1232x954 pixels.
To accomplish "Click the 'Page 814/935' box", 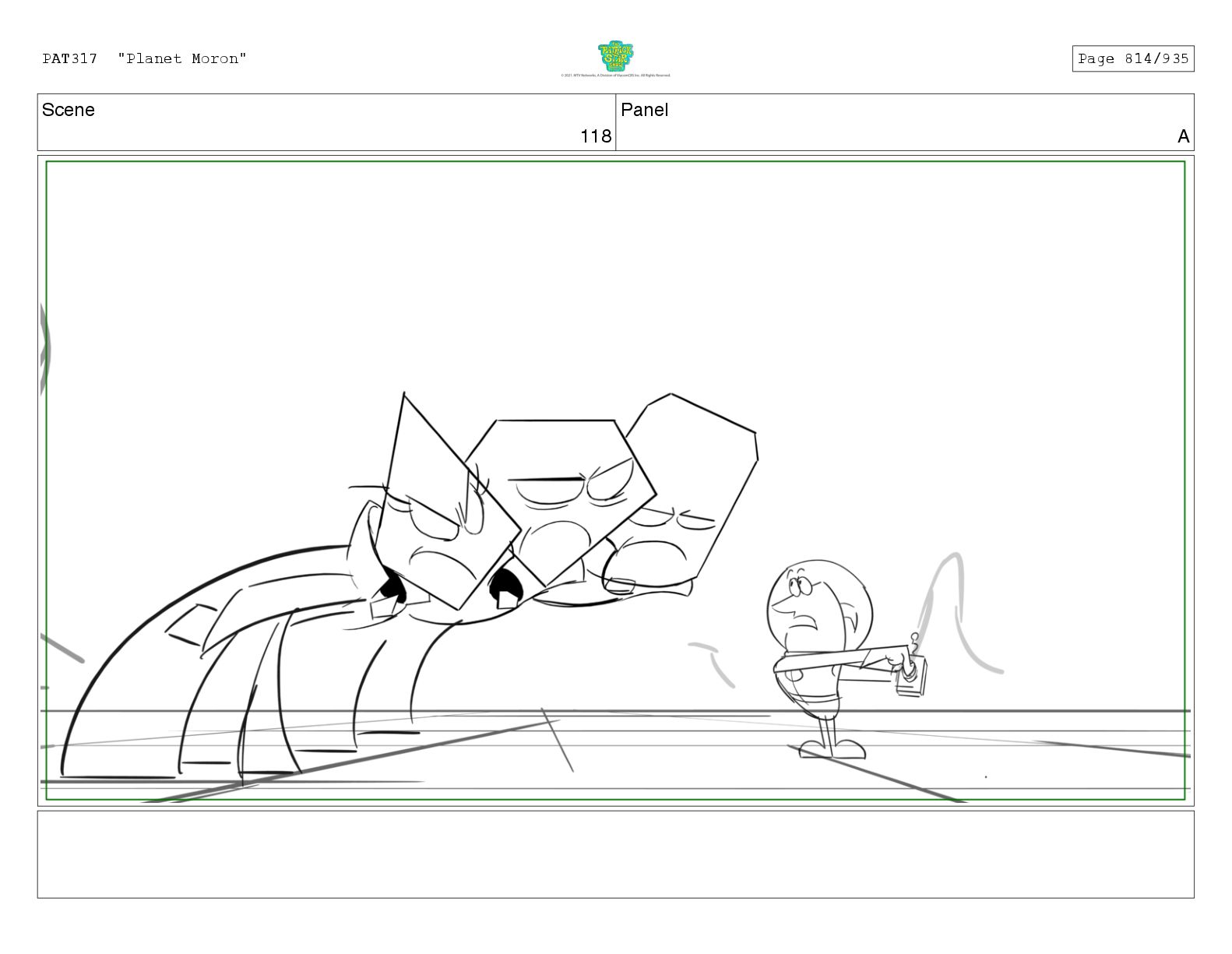I will [1133, 58].
